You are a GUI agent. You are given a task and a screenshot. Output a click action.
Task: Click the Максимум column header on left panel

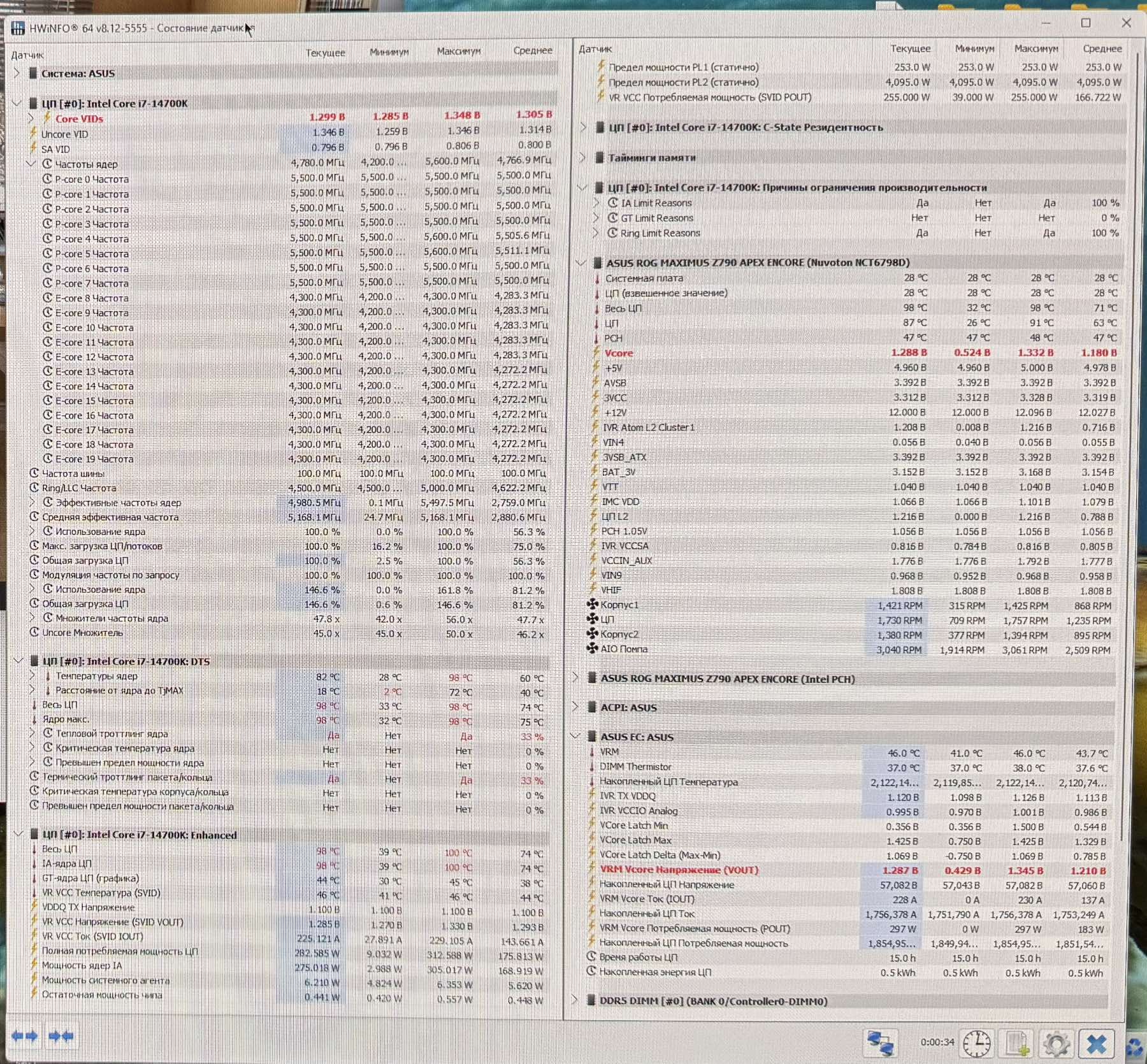(x=459, y=51)
